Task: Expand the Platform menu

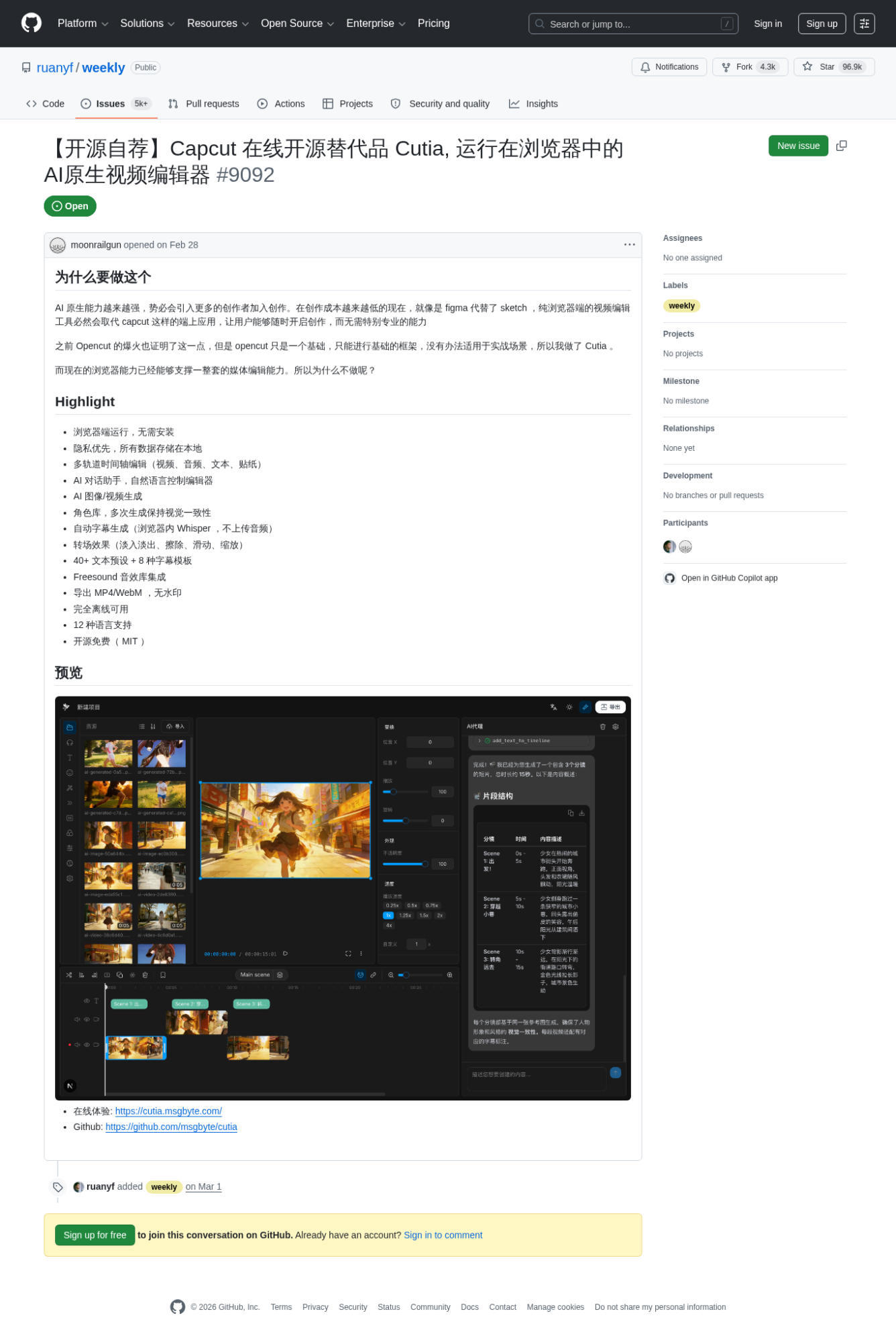Action: click(x=82, y=23)
